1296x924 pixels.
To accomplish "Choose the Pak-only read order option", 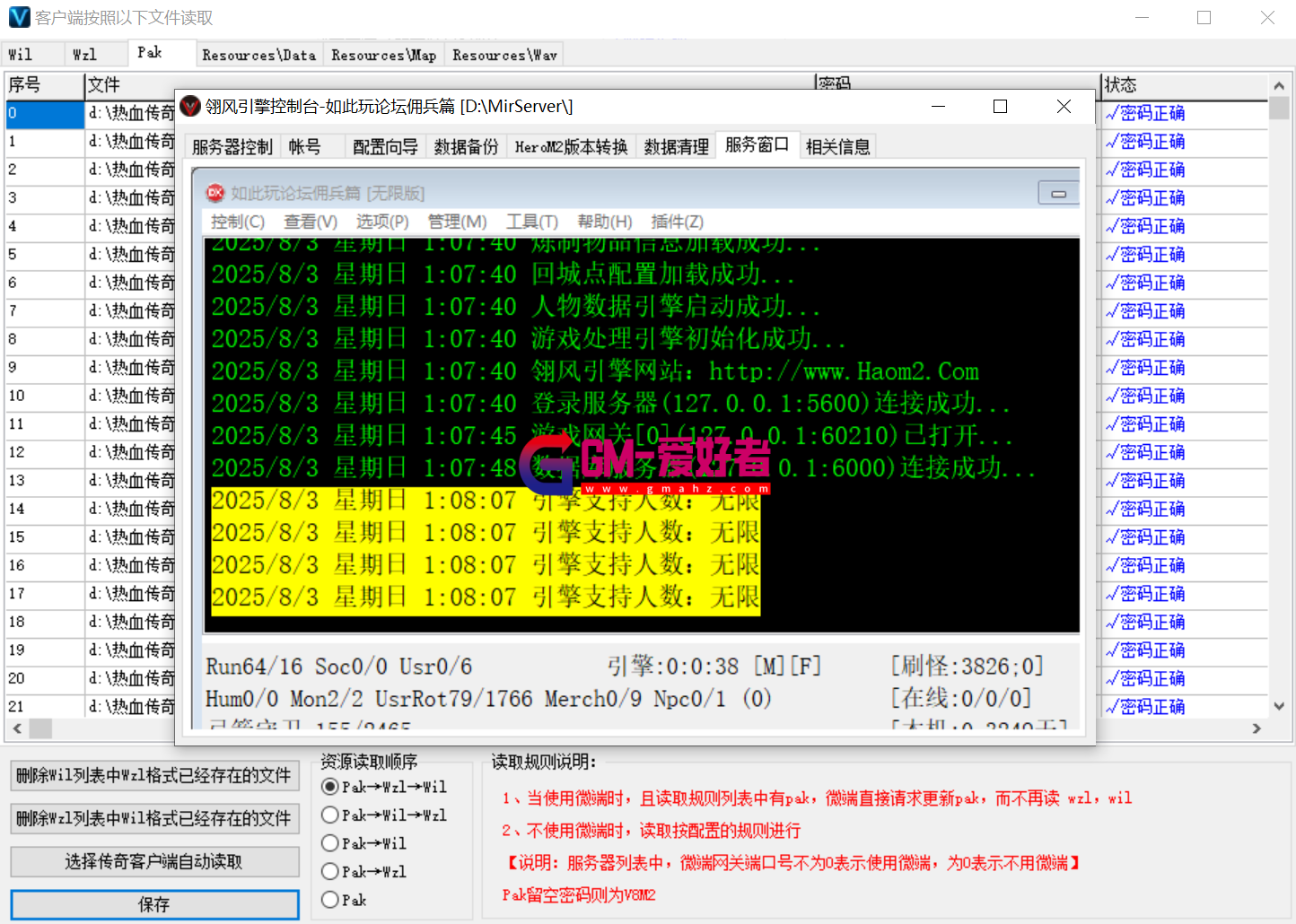I will point(330,900).
